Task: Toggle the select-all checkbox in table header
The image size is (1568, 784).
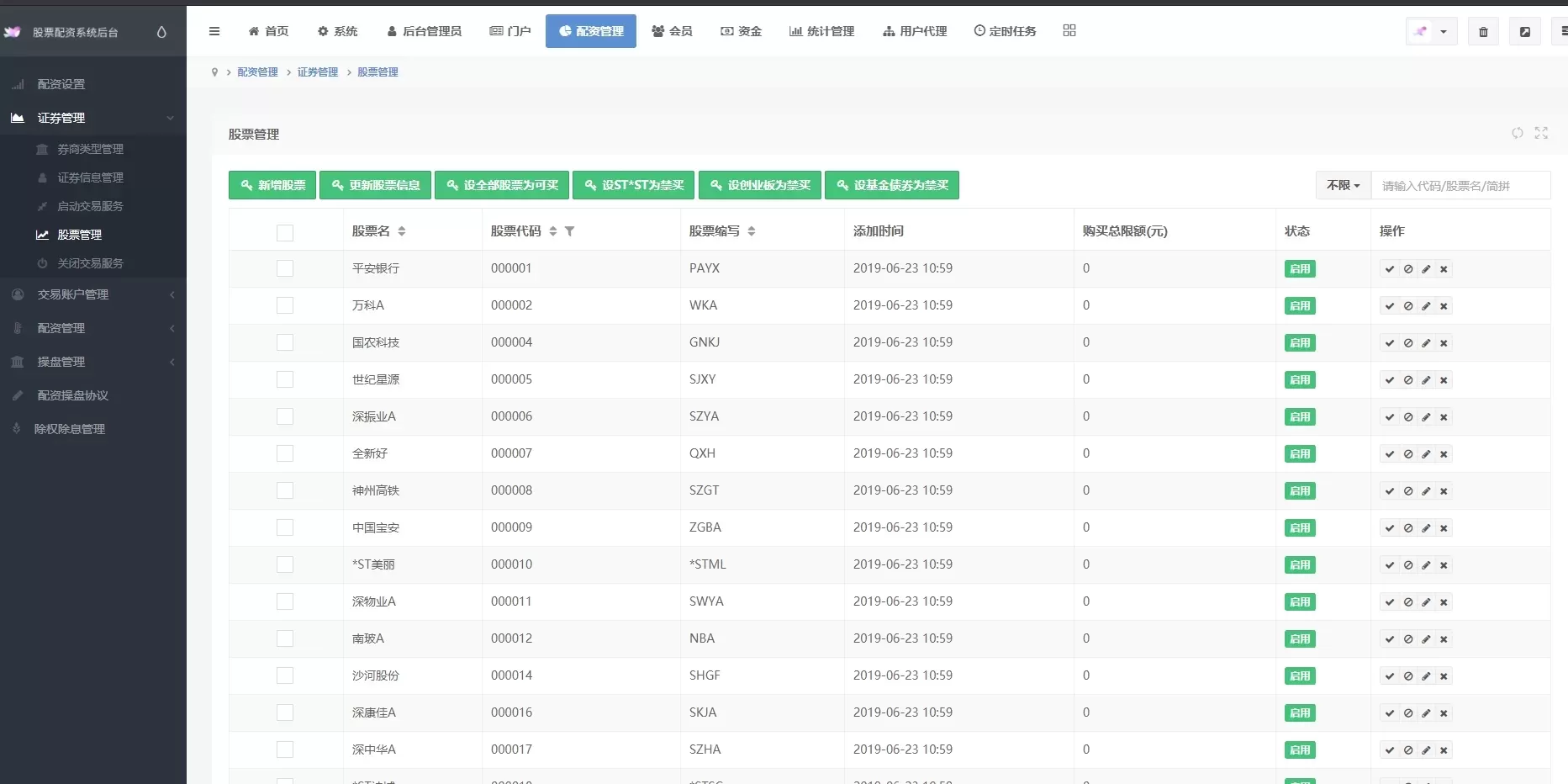Action: 285,233
